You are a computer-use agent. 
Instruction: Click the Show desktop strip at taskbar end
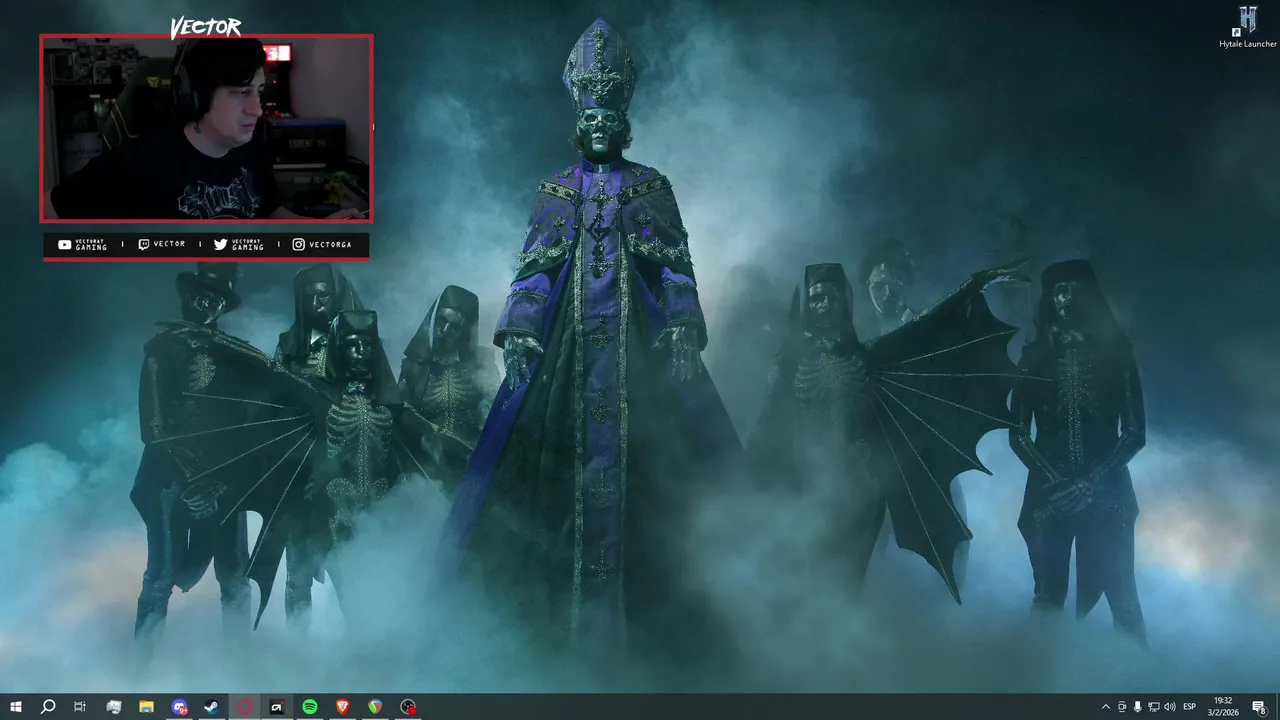pyautogui.click(x=1277, y=707)
